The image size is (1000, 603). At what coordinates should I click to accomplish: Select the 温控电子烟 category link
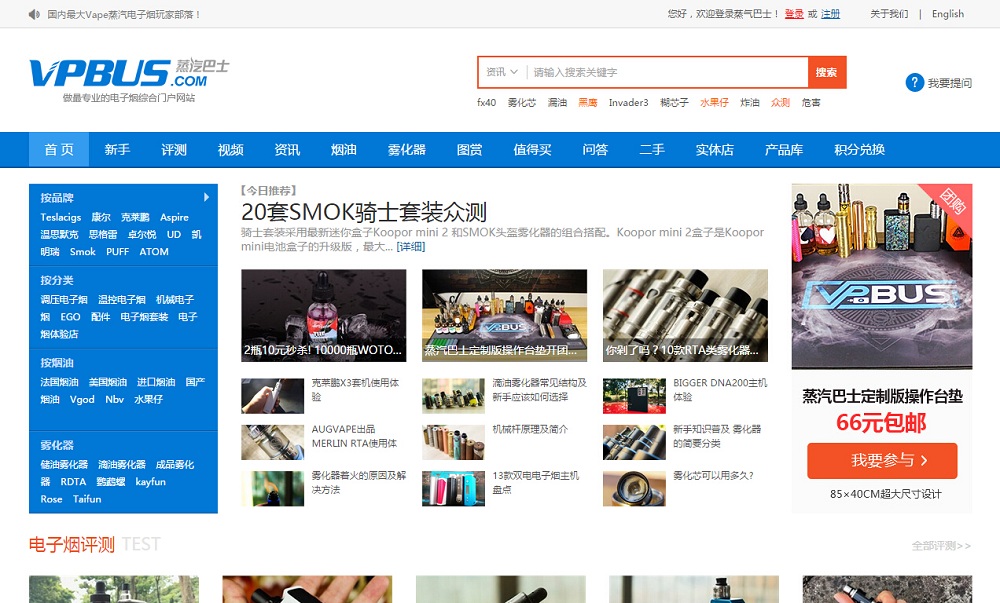point(121,300)
